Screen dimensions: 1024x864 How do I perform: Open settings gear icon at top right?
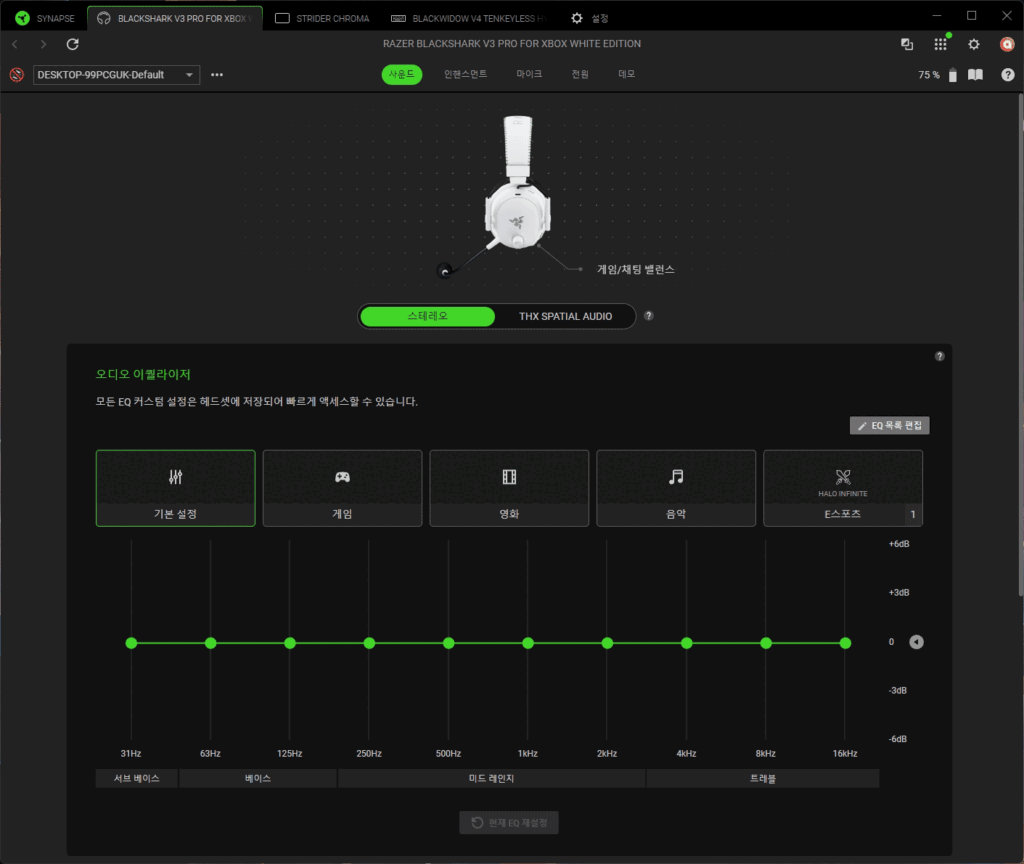[x=974, y=44]
